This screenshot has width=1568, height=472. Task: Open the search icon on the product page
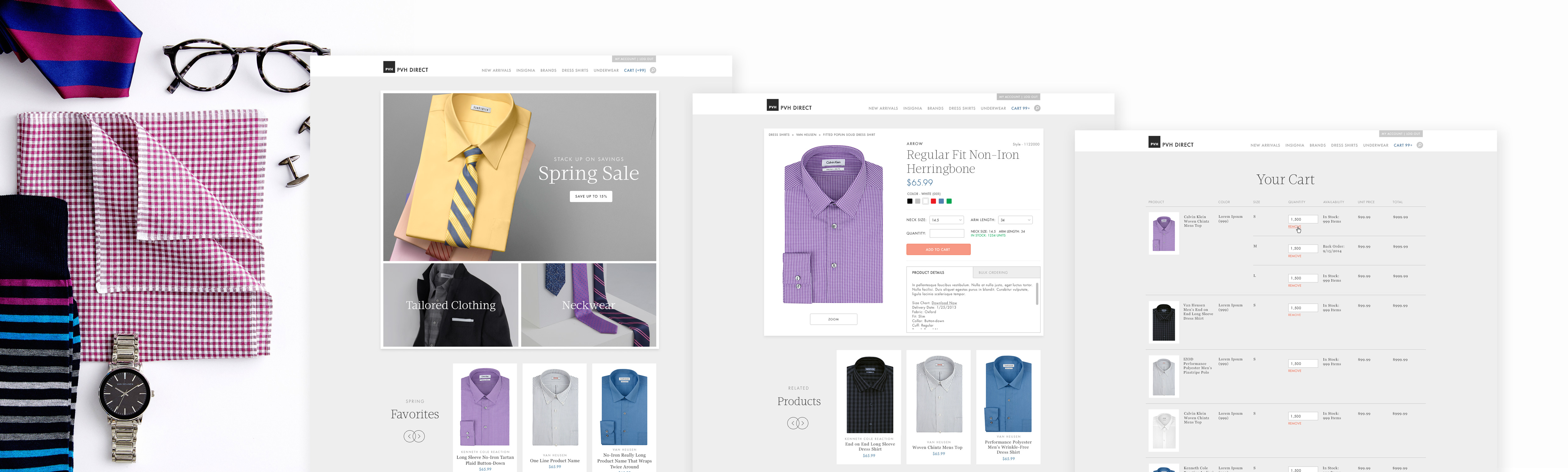tap(1037, 108)
